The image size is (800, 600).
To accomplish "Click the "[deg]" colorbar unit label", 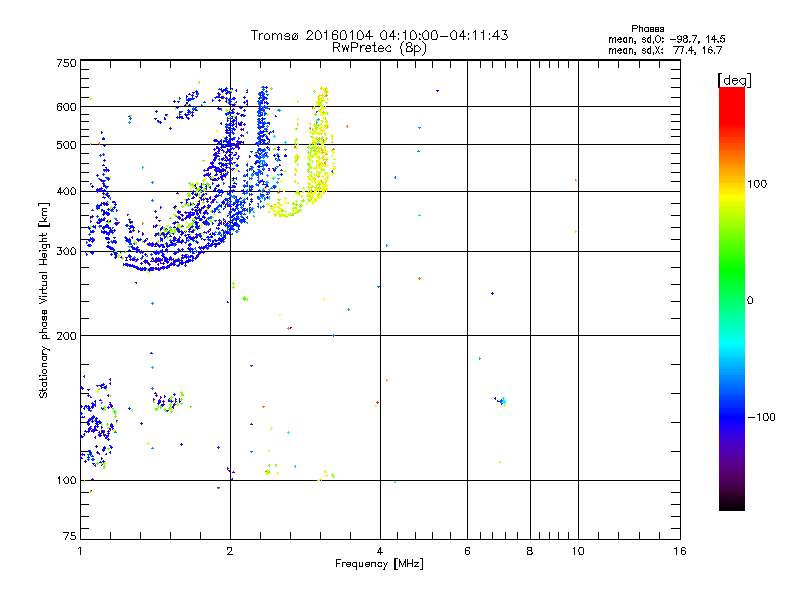I will pyautogui.click(x=734, y=80).
